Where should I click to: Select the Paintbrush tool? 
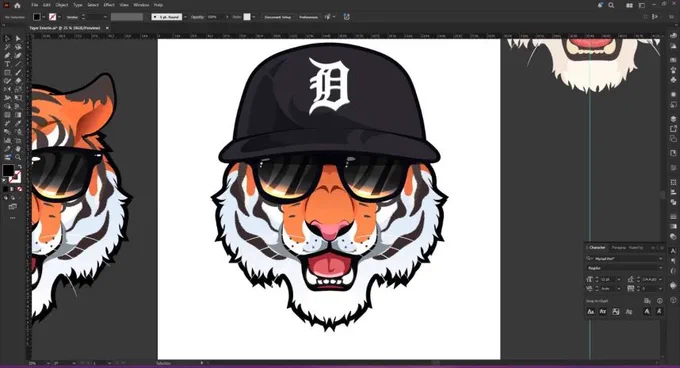coord(18,72)
